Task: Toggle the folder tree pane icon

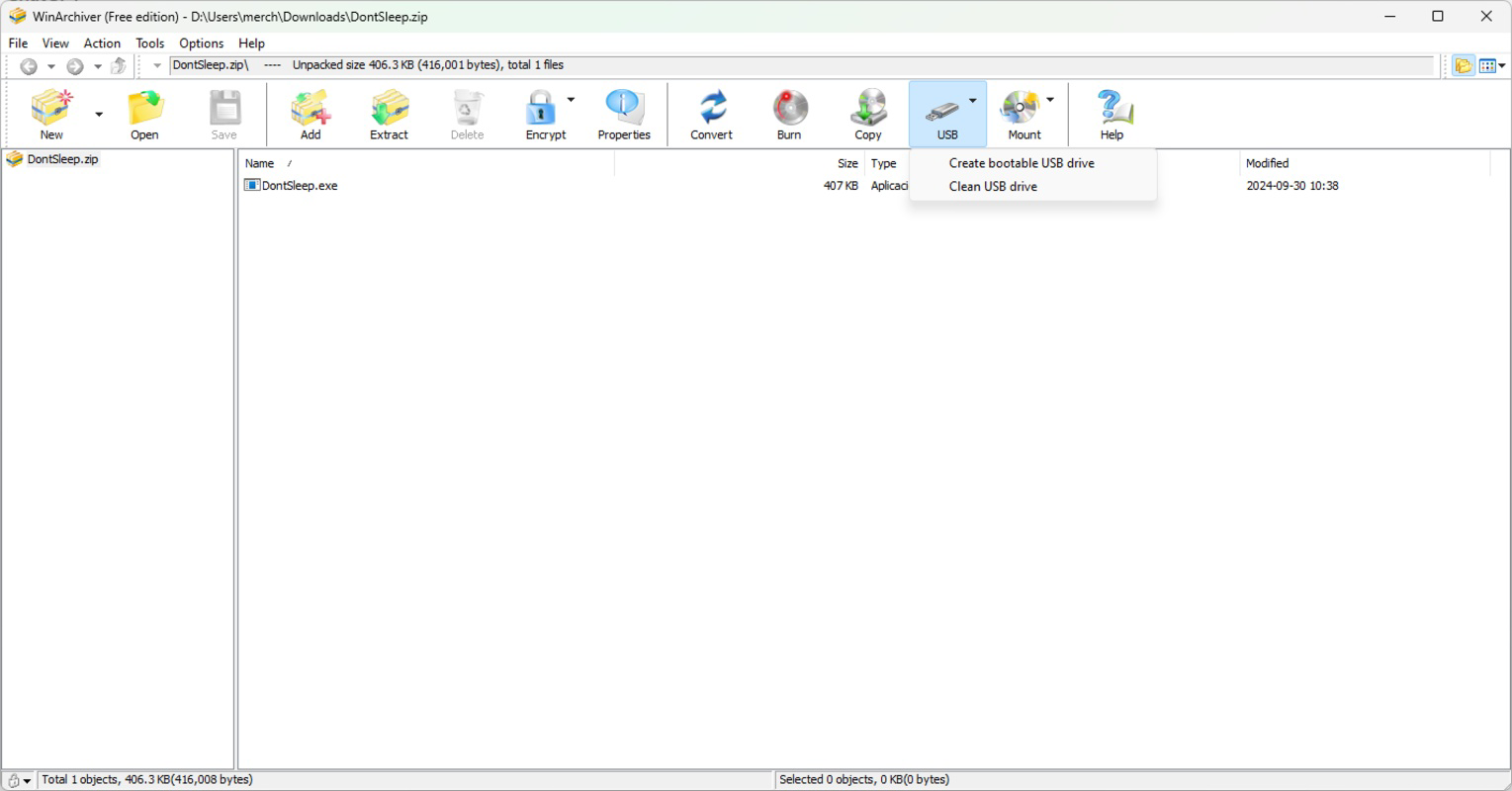Action: pyautogui.click(x=1463, y=66)
